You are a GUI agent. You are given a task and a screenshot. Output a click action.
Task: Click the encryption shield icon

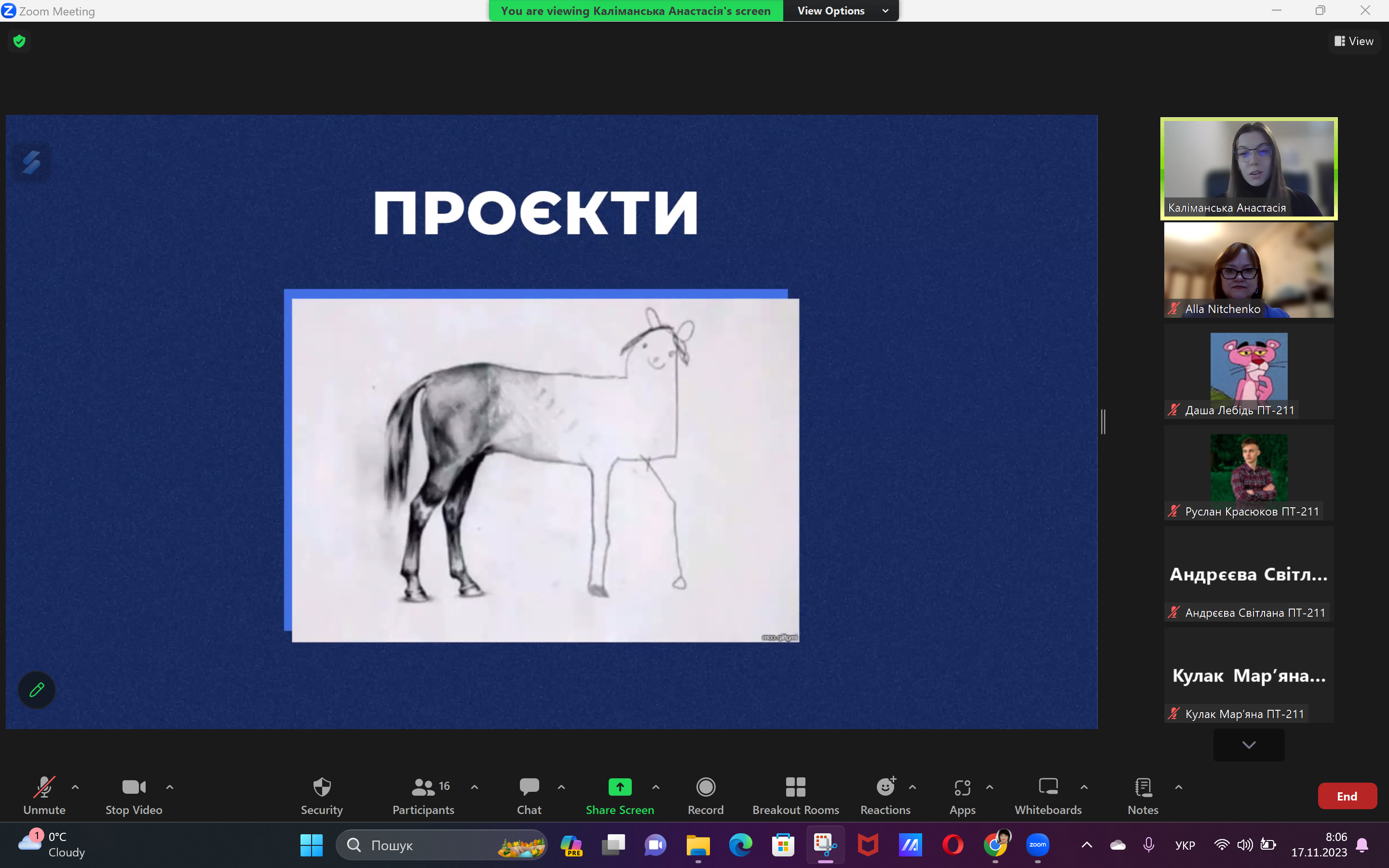pos(19,41)
